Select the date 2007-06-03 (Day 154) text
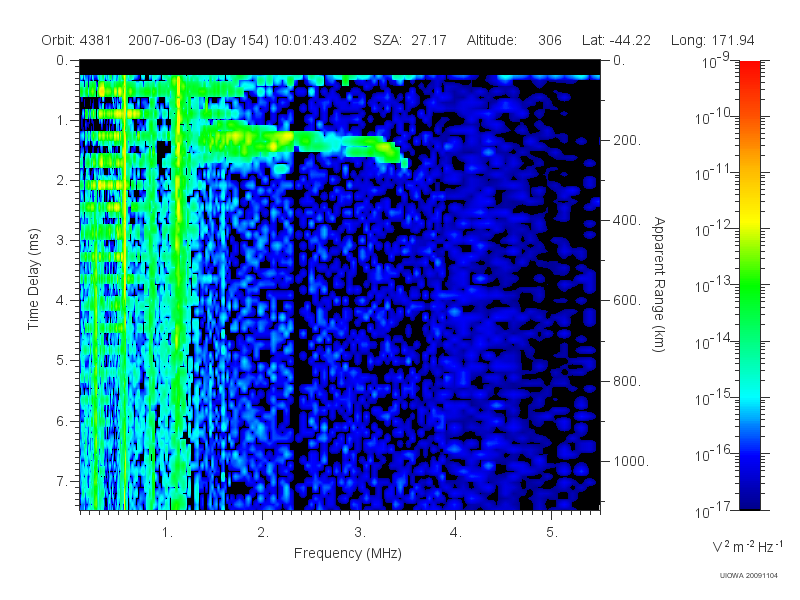The width and height of the screenshot is (800, 600). (198, 40)
